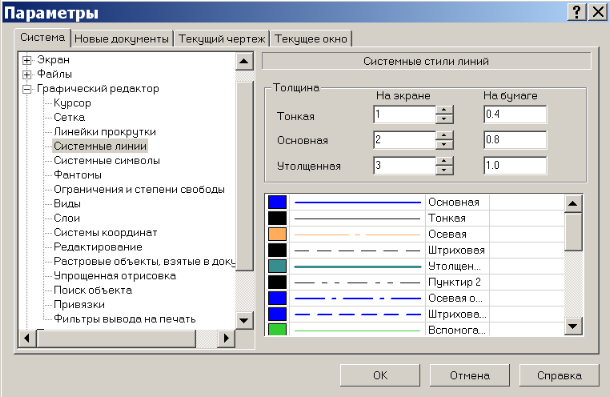The image size is (610, 397).
Task: Open Справка help button
Action: click(x=559, y=375)
